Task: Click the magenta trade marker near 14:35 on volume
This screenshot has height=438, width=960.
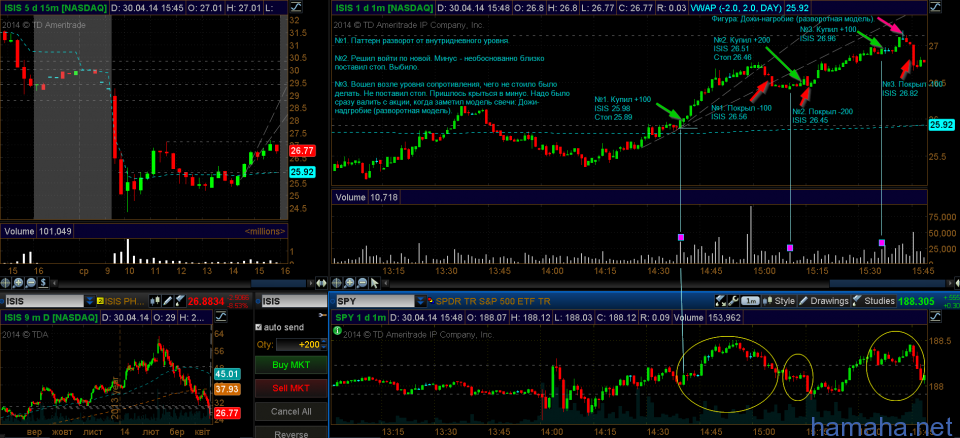Action: point(680,237)
